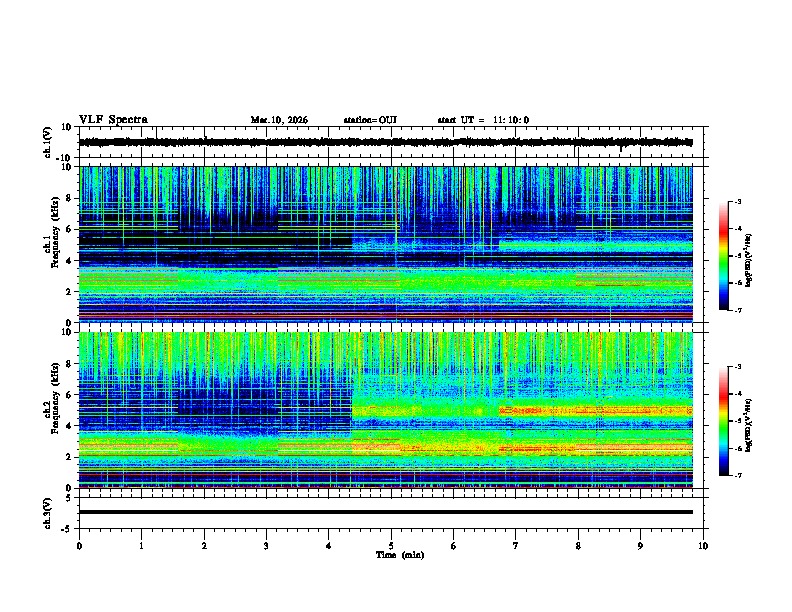Viewport: 792px width, 612px height.
Task: Click the "VLF Spectra" plot title
Action: pyautogui.click(x=113, y=120)
